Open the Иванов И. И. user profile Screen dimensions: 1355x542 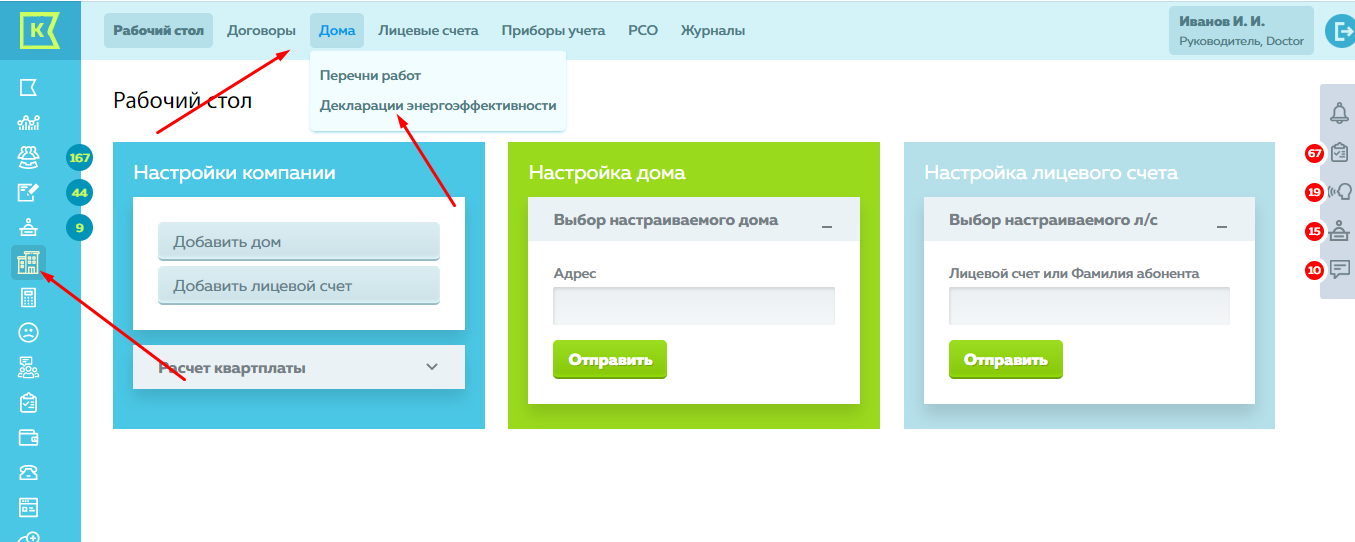click(x=1241, y=31)
